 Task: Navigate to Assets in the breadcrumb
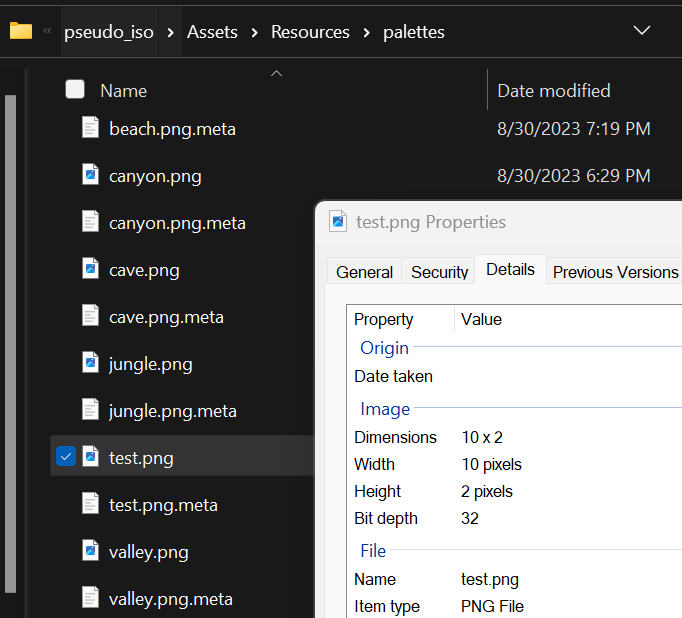(212, 32)
